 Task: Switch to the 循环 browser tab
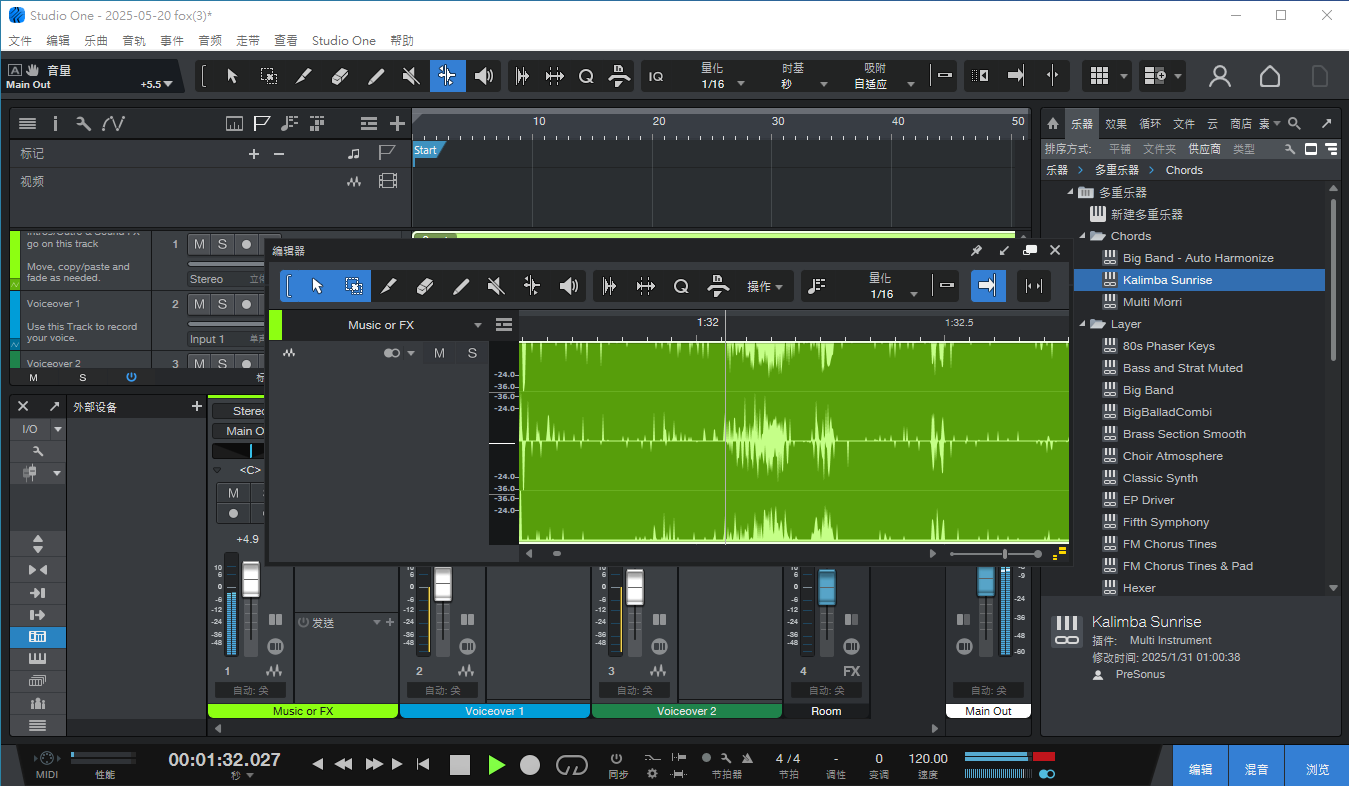tap(1150, 124)
